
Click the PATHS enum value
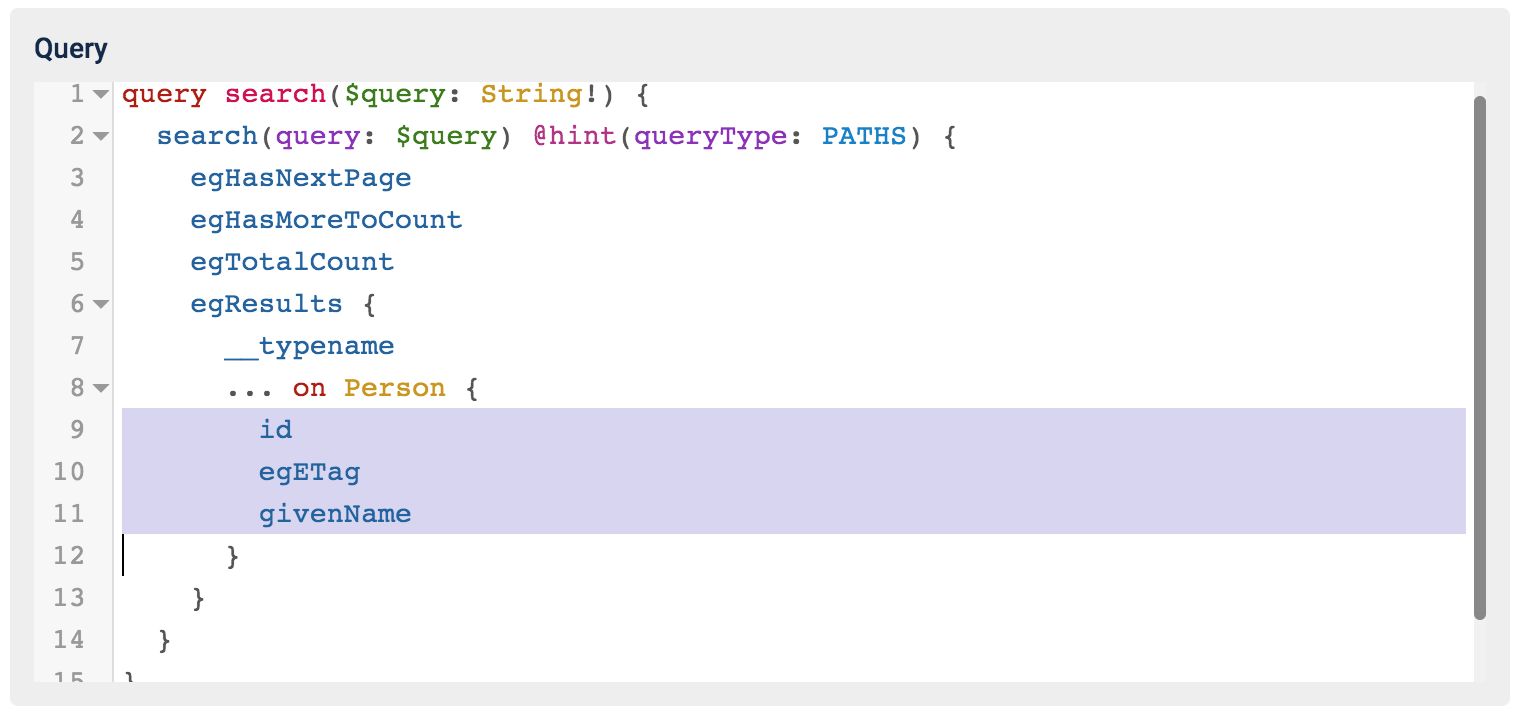(864, 137)
